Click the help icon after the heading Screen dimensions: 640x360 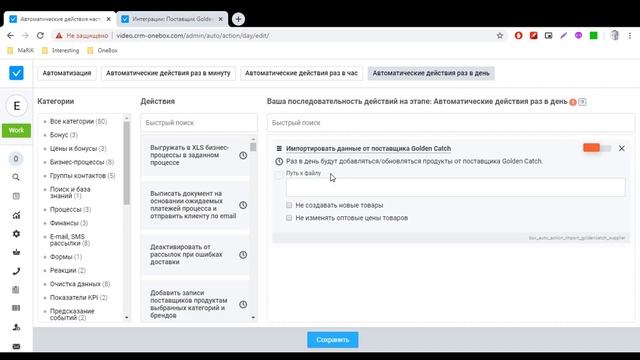[x=582, y=102]
